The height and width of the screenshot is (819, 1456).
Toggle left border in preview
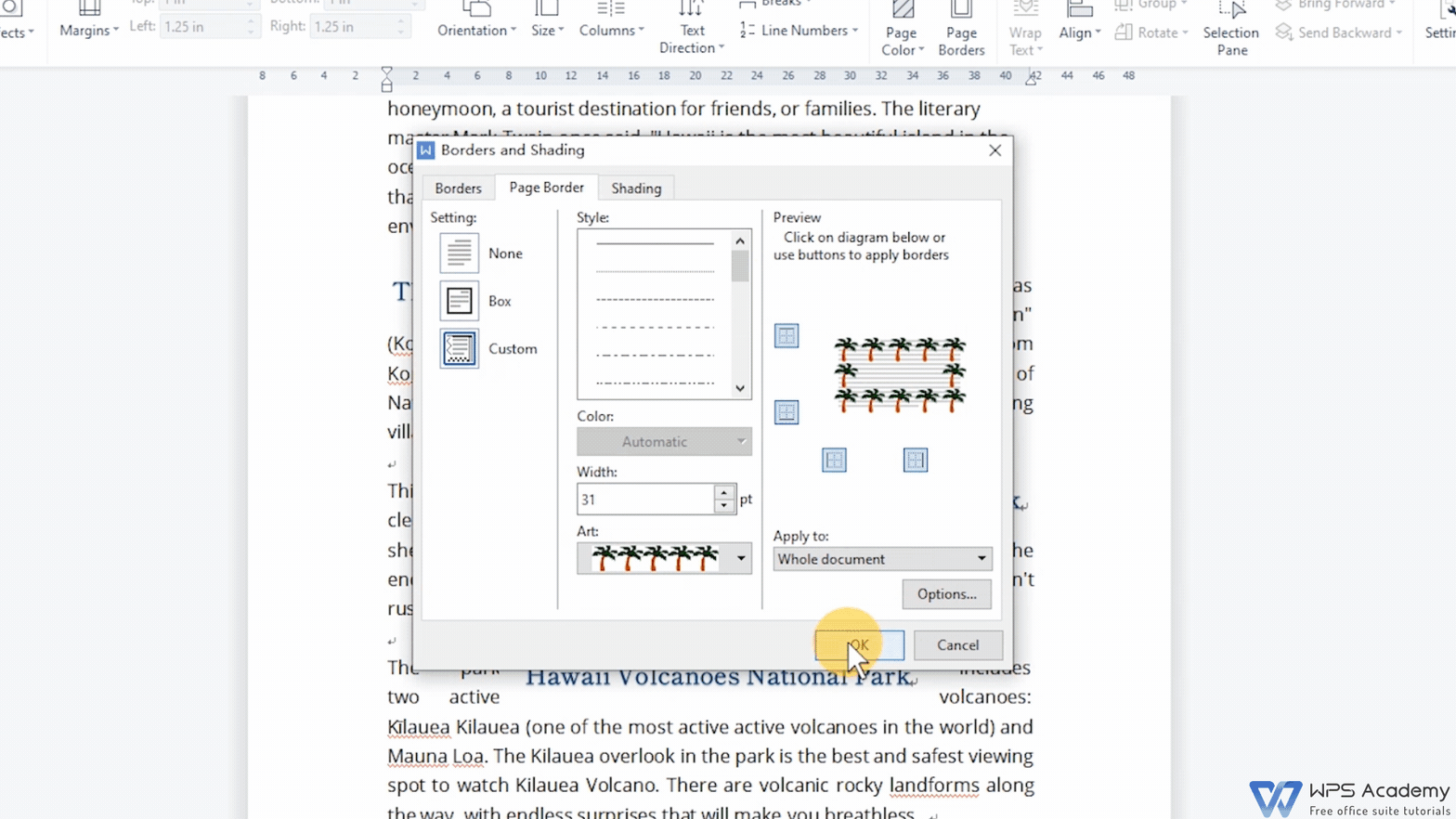[x=834, y=460]
